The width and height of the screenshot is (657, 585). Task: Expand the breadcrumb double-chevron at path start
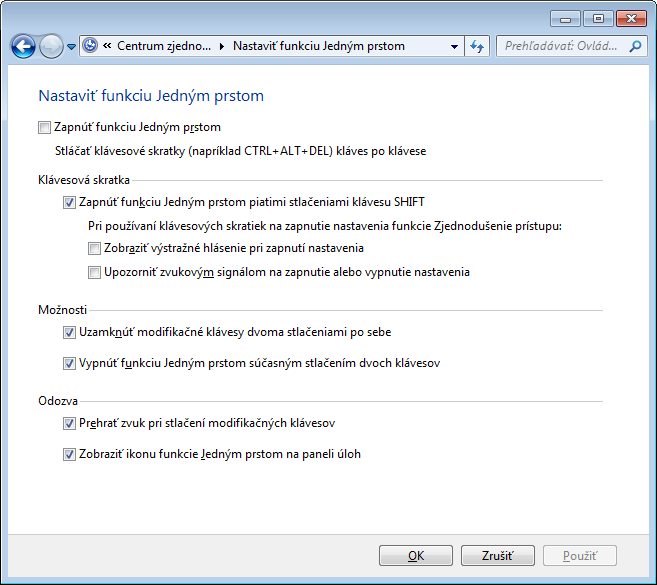(x=107, y=46)
